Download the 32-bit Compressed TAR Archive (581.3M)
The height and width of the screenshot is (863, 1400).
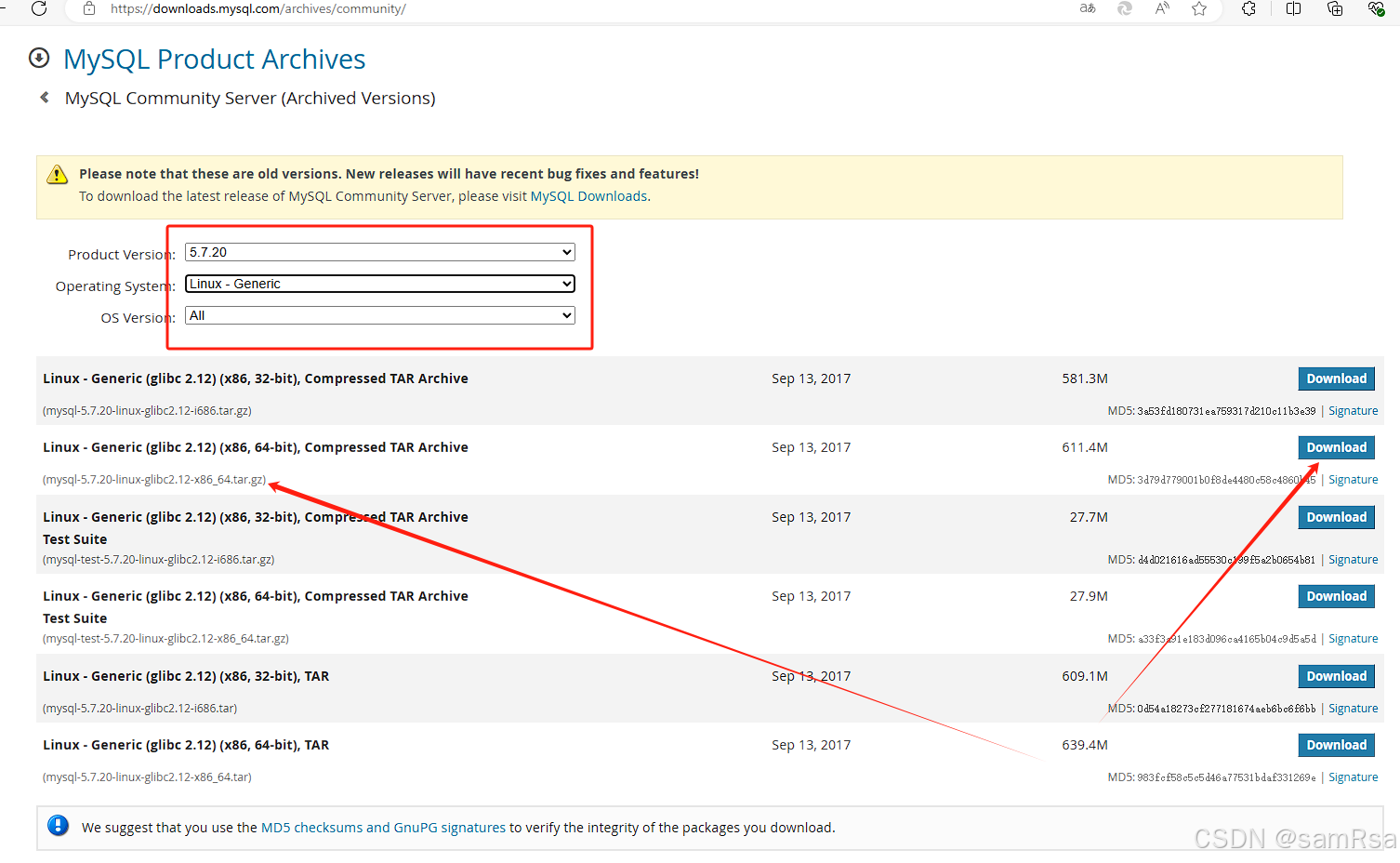point(1336,378)
